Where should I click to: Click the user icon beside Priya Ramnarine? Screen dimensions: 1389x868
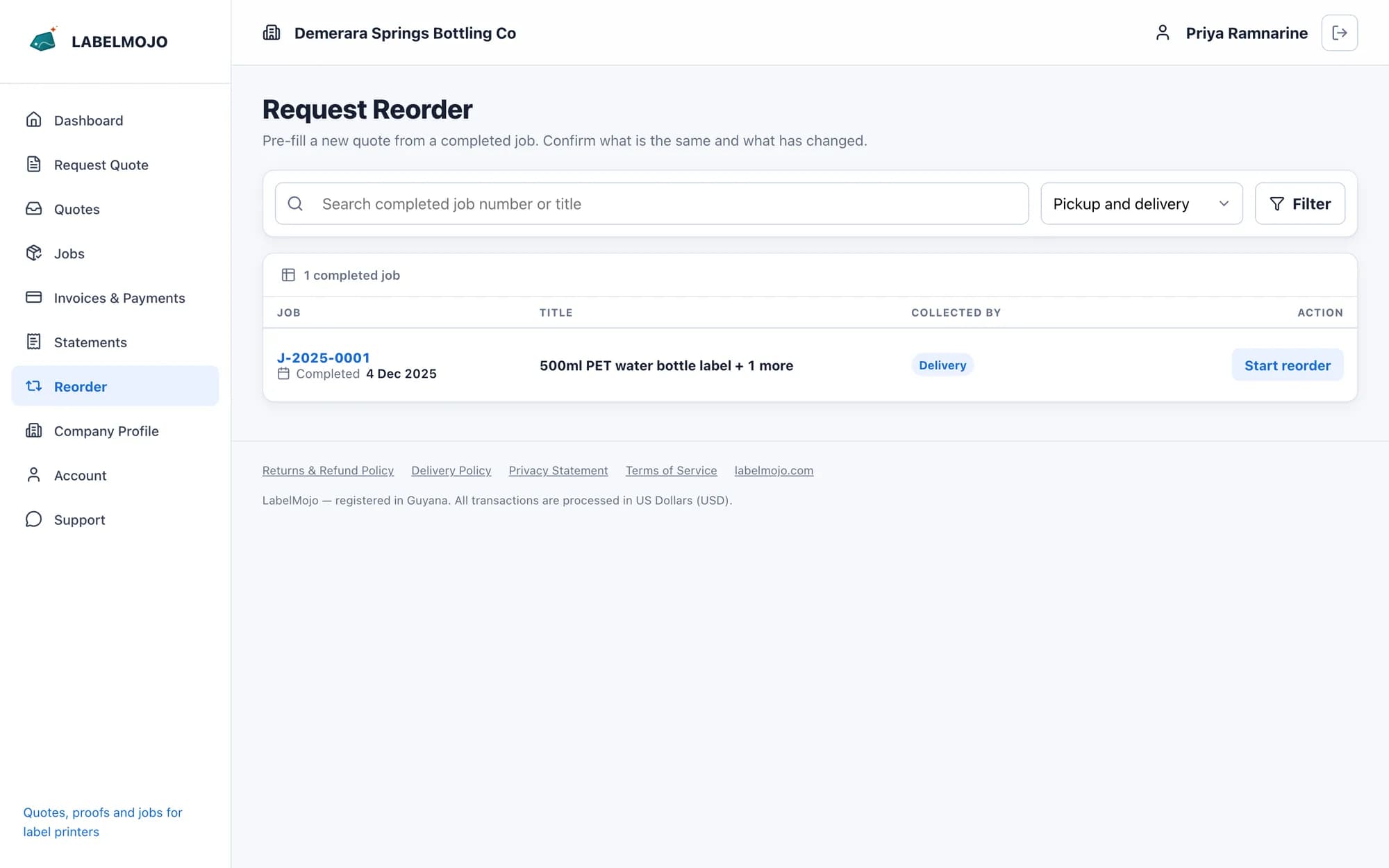pyautogui.click(x=1163, y=33)
